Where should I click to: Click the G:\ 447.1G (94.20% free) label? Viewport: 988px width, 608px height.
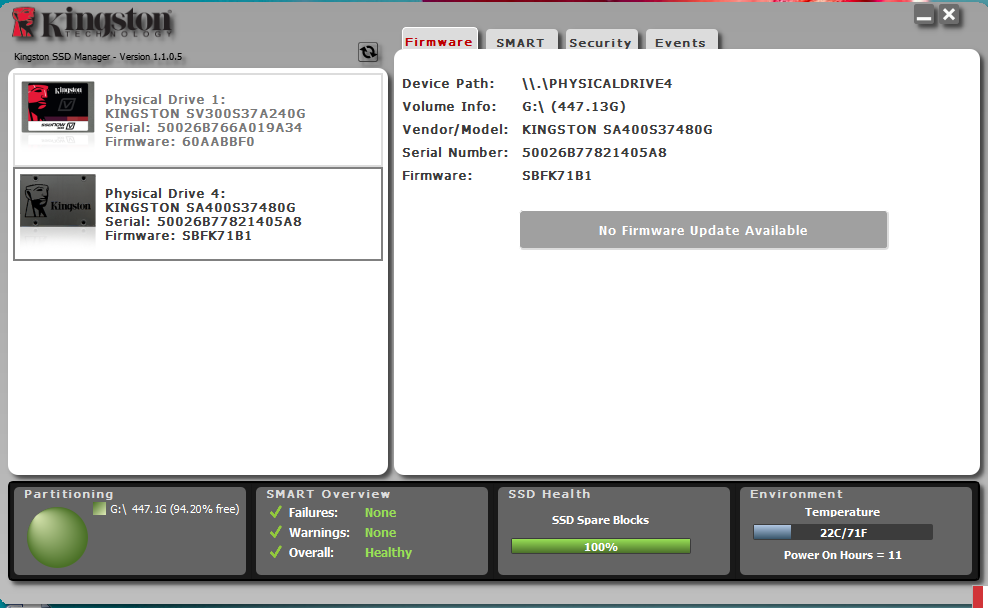pyautogui.click(x=175, y=509)
